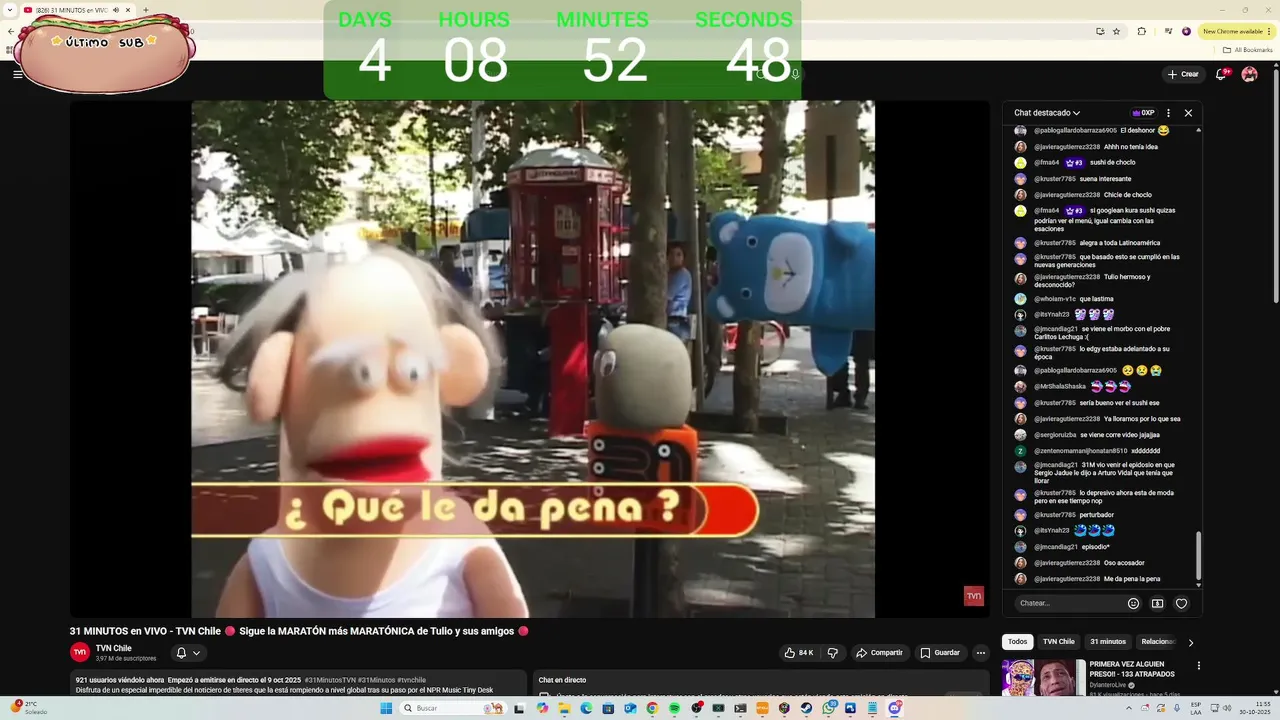
Task: Click the install app icon in address bar
Action: pyautogui.click(x=1099, y=31)
